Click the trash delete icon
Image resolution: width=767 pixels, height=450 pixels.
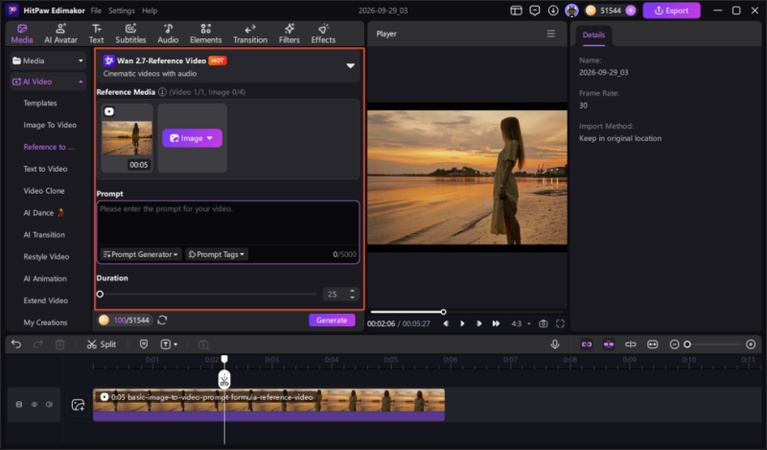(60, 344)
